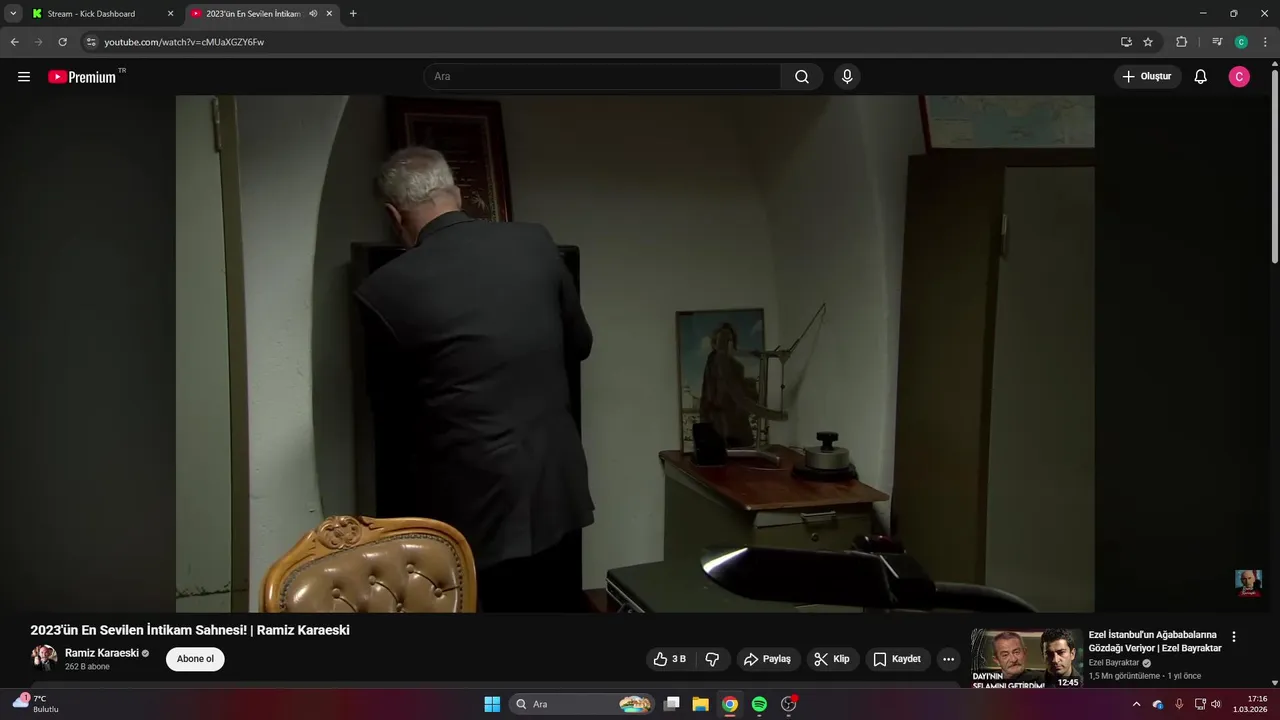Viewport: 1280px width, 720px height.
Task: Click the page vertical scrollbar
Action: [1274, 165]
